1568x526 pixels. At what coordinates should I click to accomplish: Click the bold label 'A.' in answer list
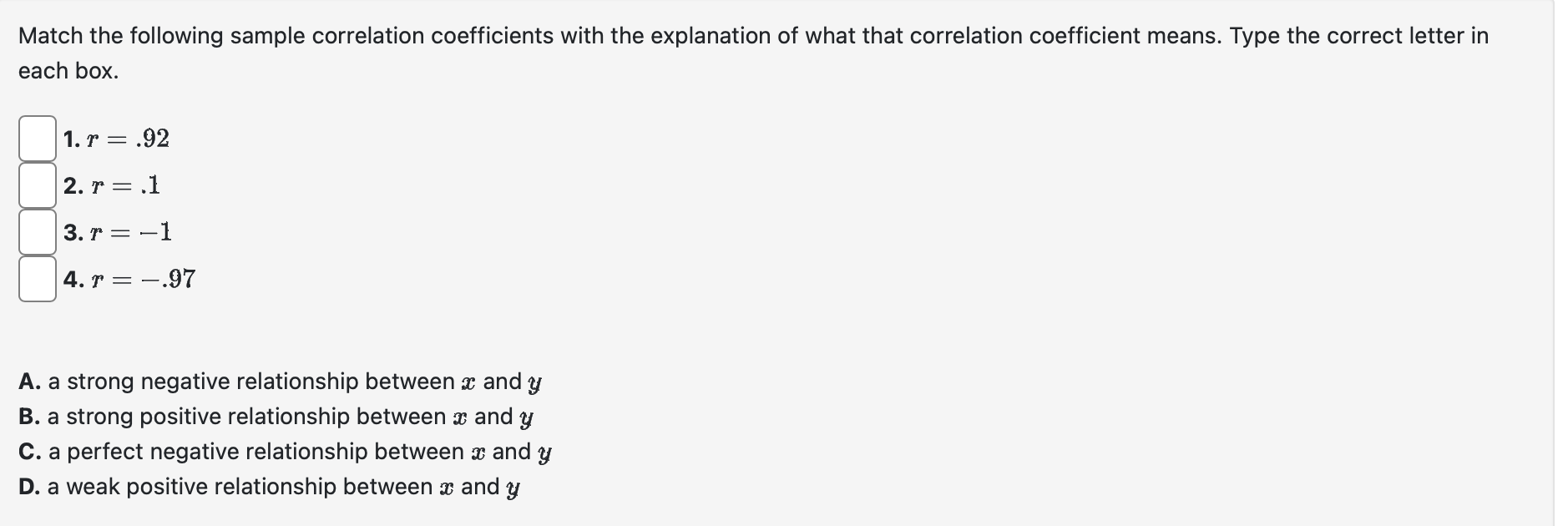28,382
